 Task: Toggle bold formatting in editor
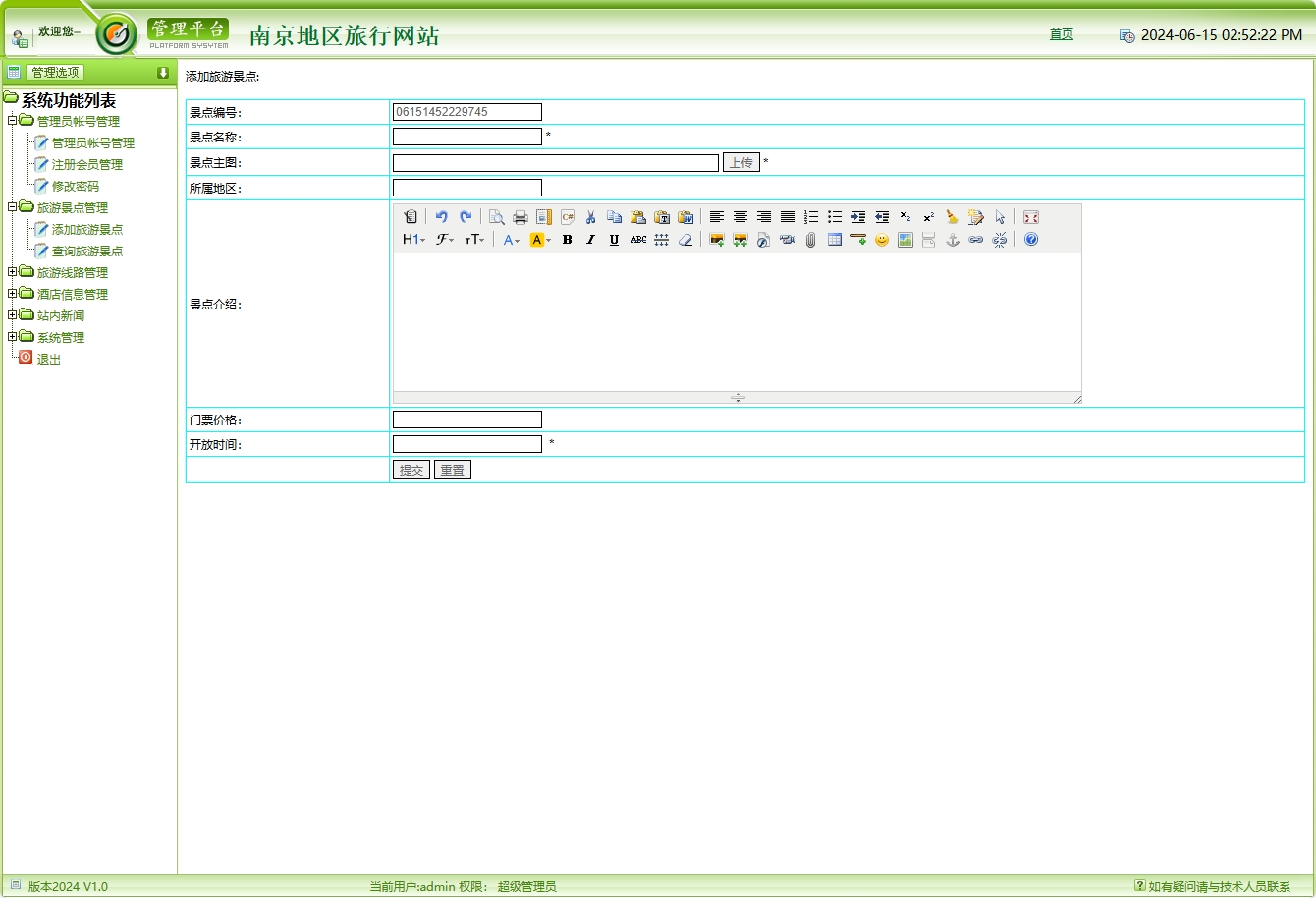pyautogui.click(x=567, y=240)
